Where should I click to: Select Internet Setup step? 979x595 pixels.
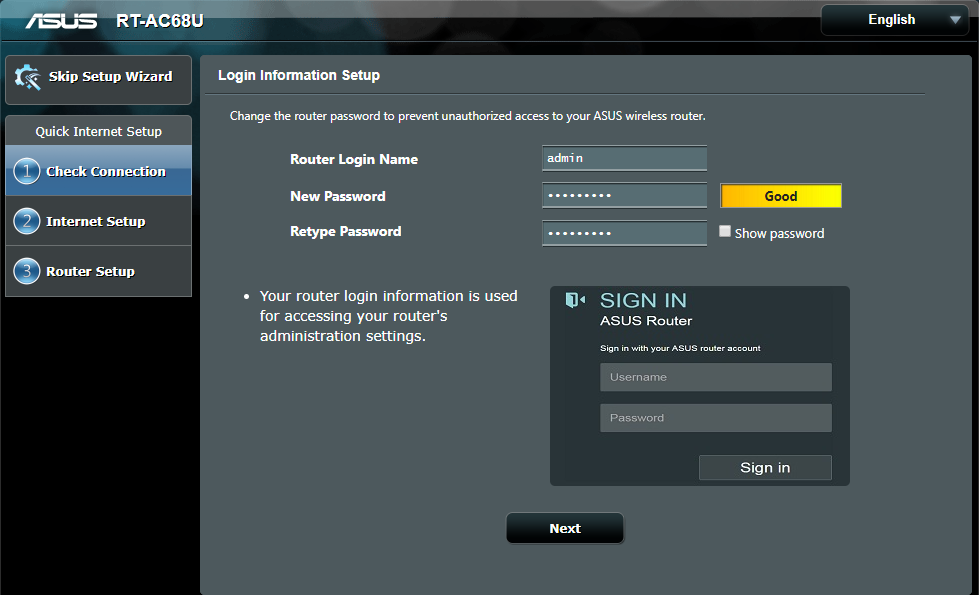tap(99, 221)
